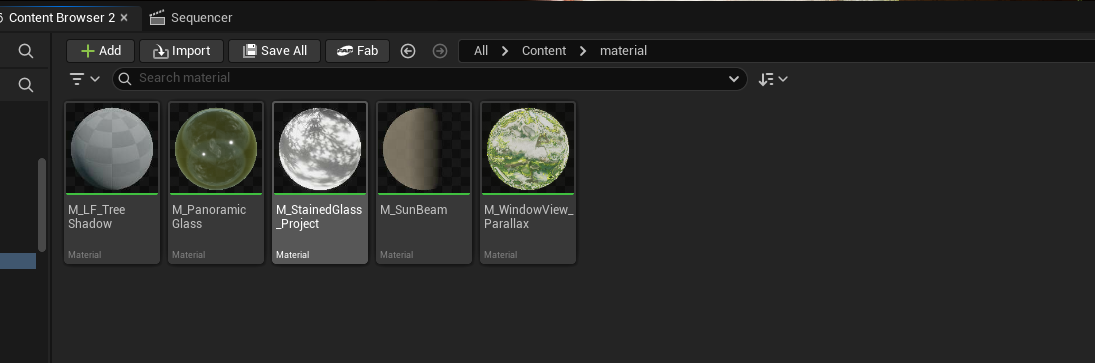Image resolution: width=1095 pixels, height=363 pixels.
Task: Click the M_StainedGlass_Project asset name label
Action: pos(319,216)
